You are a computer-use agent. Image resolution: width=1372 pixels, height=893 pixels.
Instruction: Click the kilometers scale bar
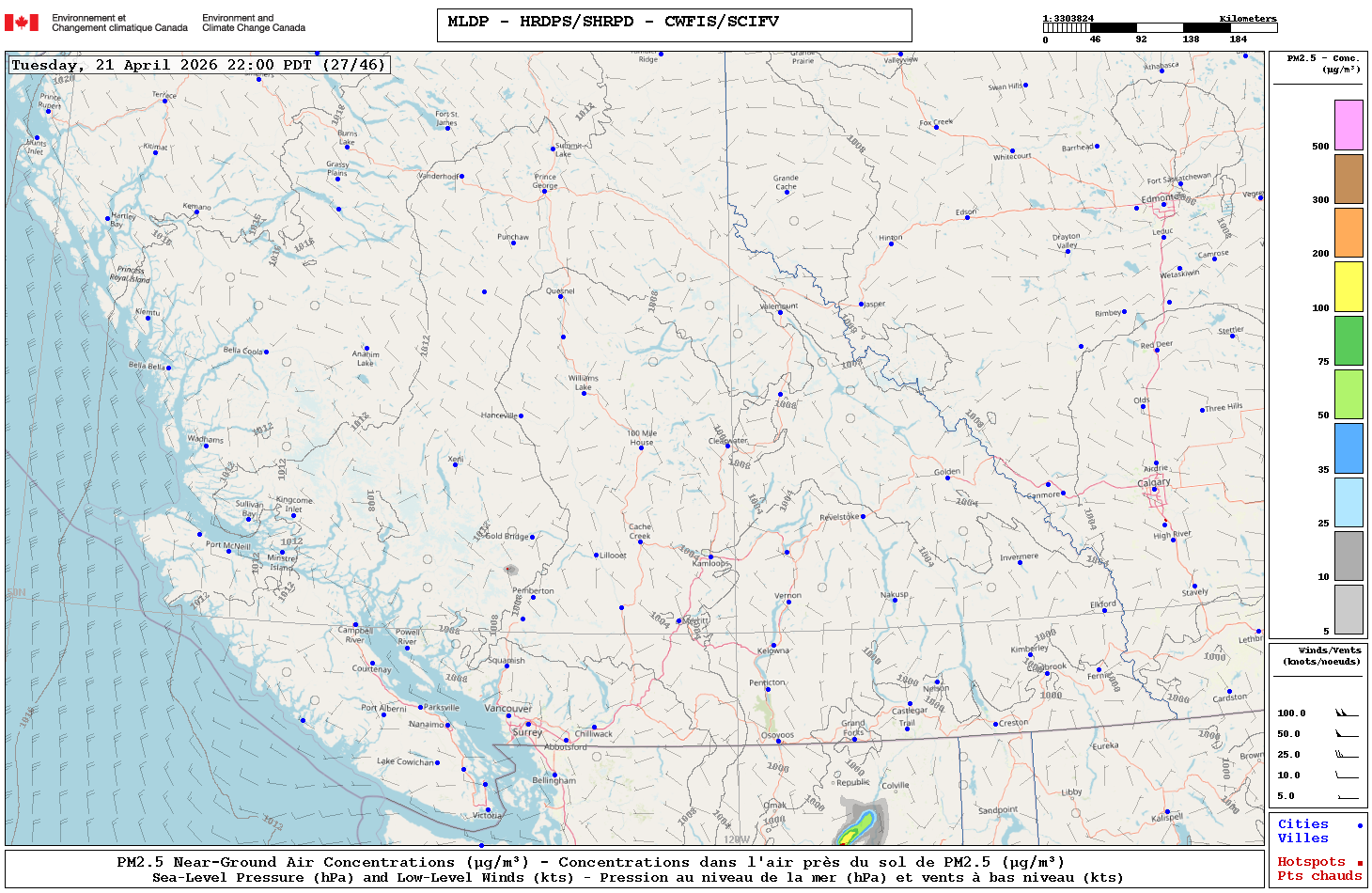pos(1160,28)
